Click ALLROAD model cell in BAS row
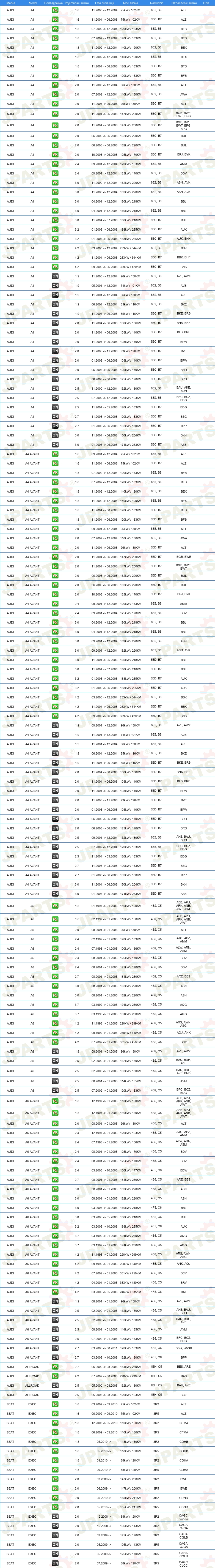 pyautogui.click(x=32, y=1376)
